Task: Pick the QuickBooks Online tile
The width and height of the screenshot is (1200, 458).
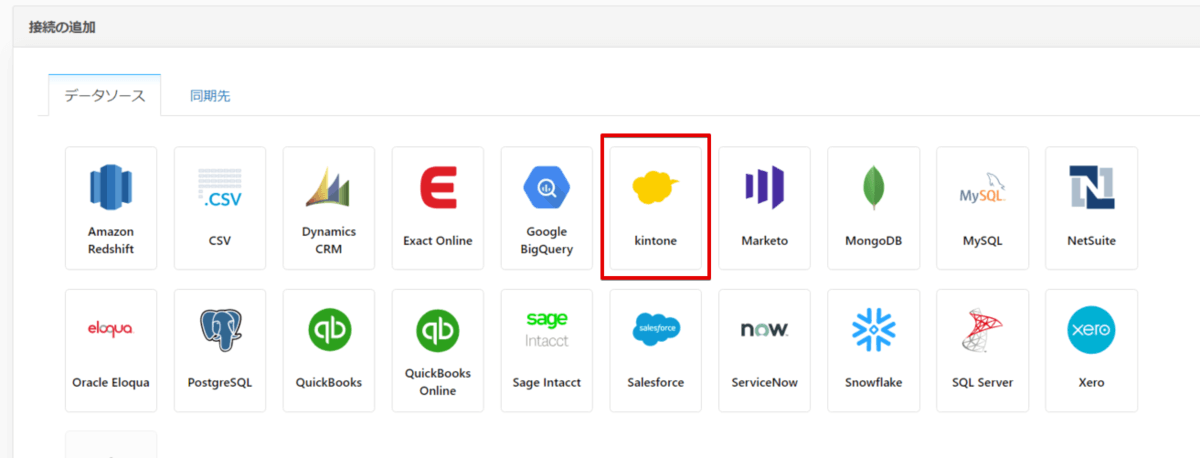Action: [438, 350]
